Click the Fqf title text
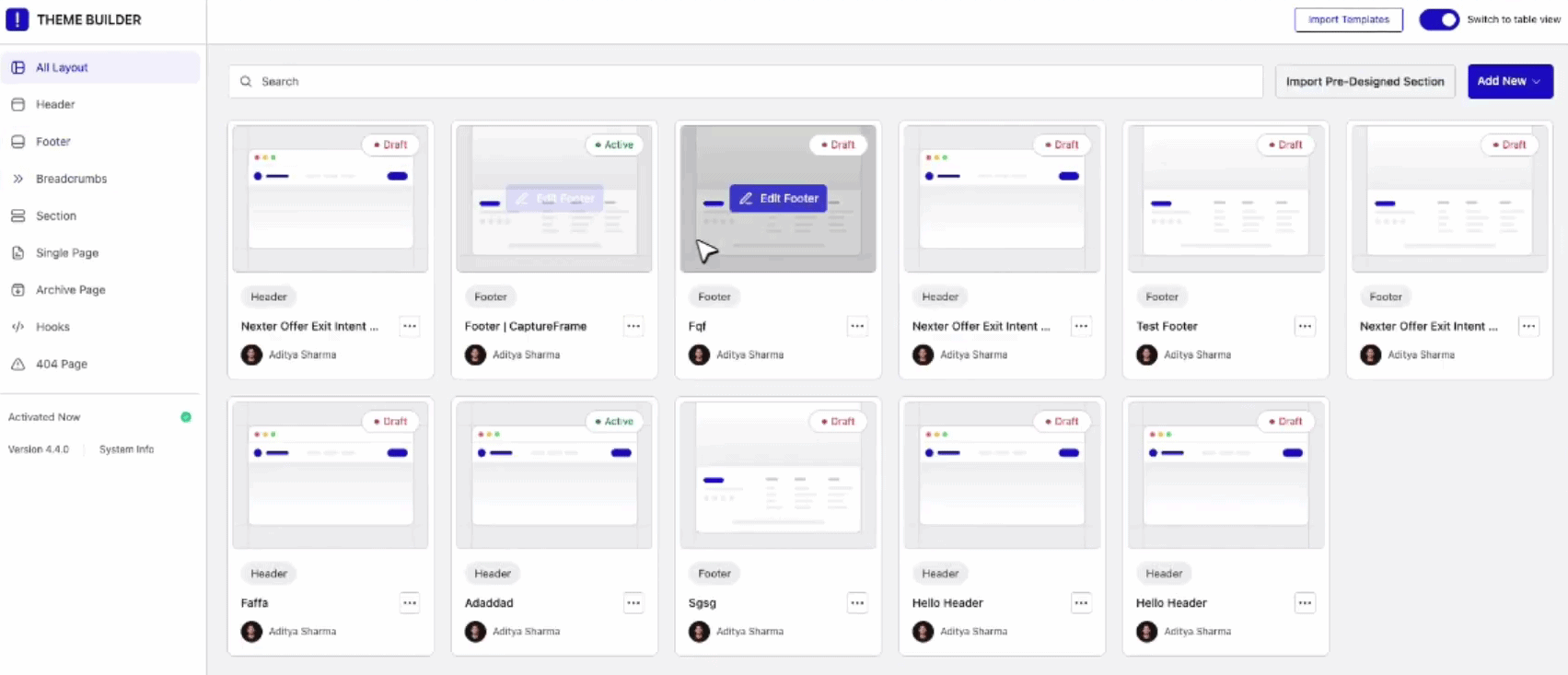Viewport: 1568px width, 675px height. pyautogui.click(x=697, y=326)
